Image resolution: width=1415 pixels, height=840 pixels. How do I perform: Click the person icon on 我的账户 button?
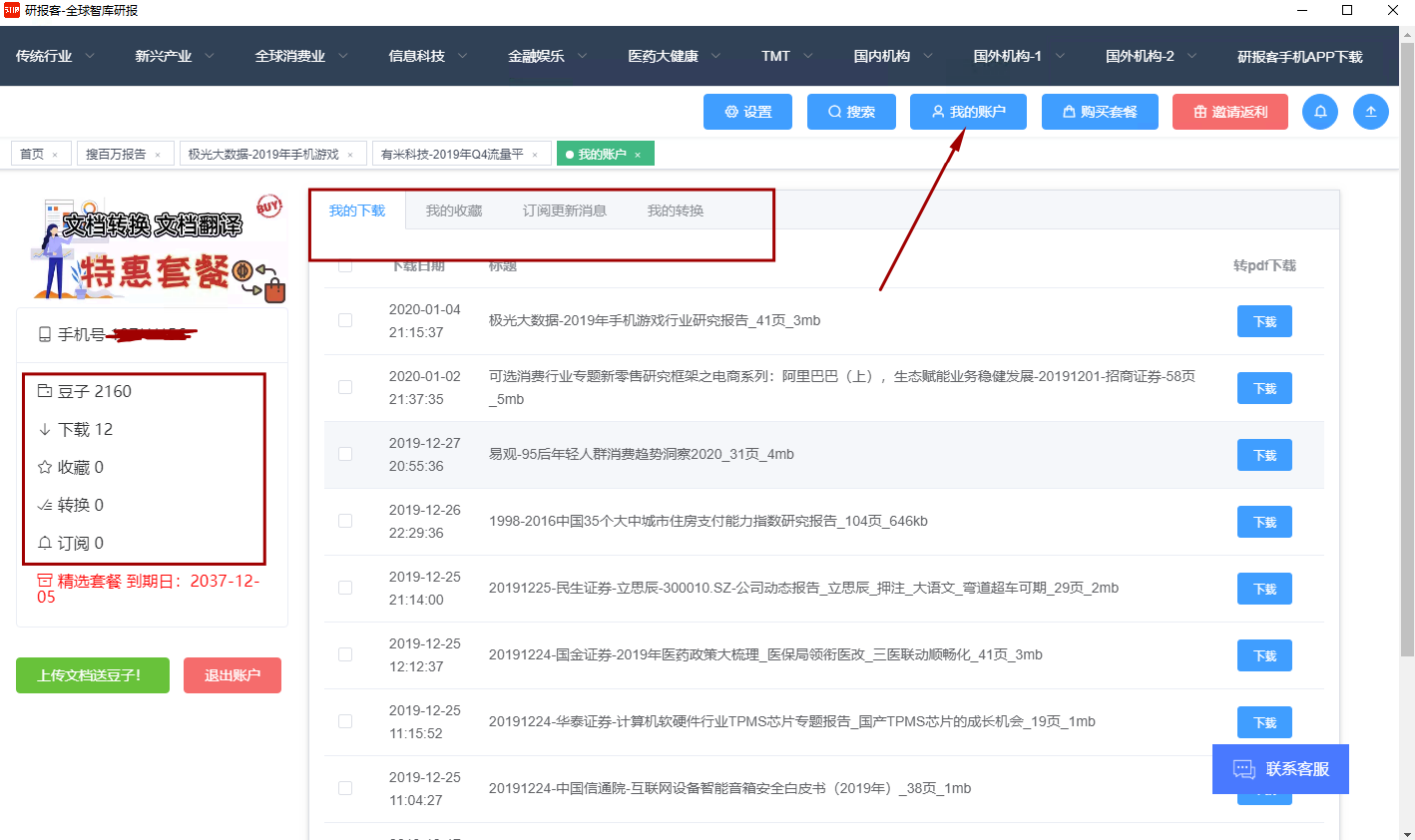[938, 112]
